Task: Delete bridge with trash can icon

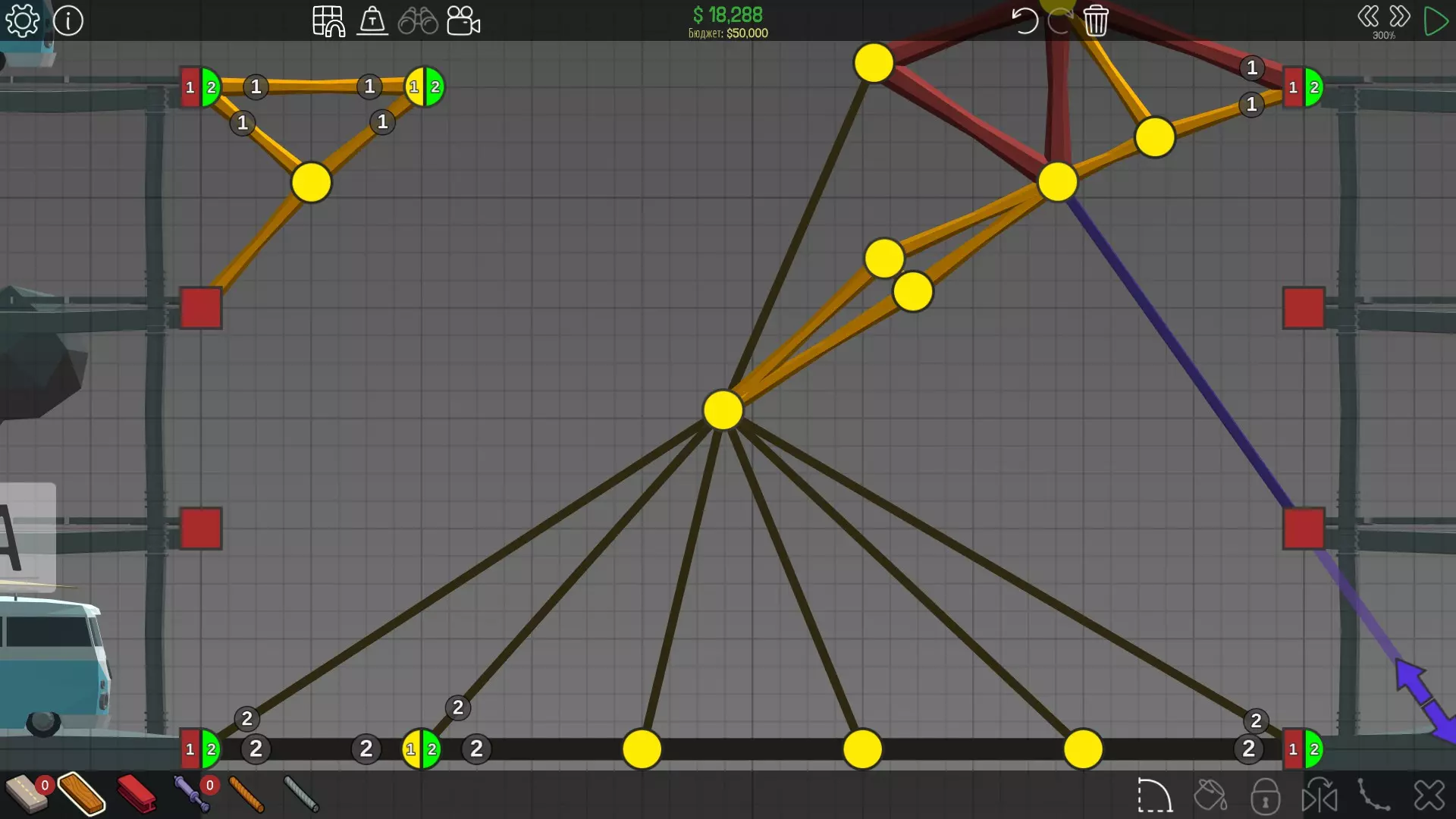Action: click(x=1096, y=20)
